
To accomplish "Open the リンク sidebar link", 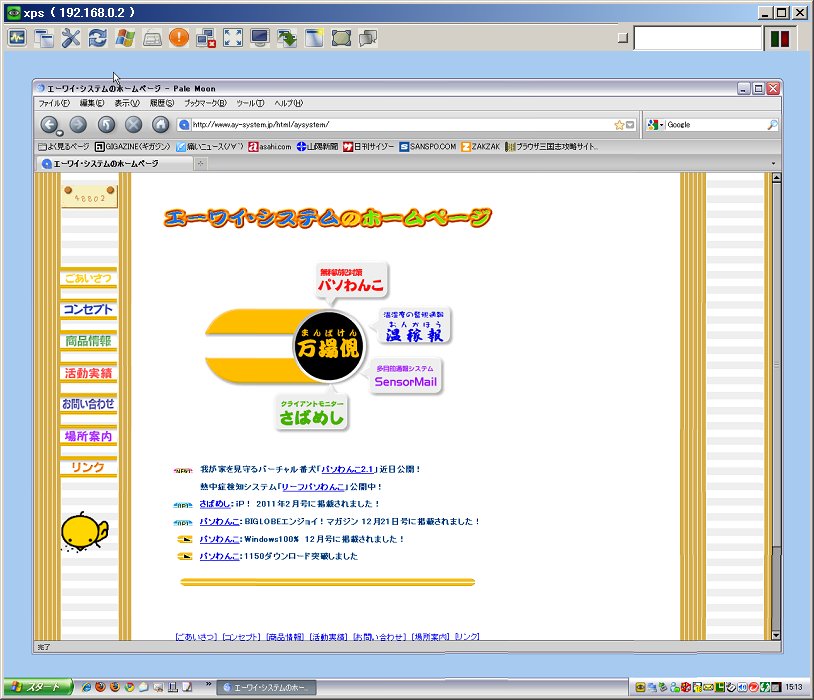I will pyautogui.click(x=89, y=467).
